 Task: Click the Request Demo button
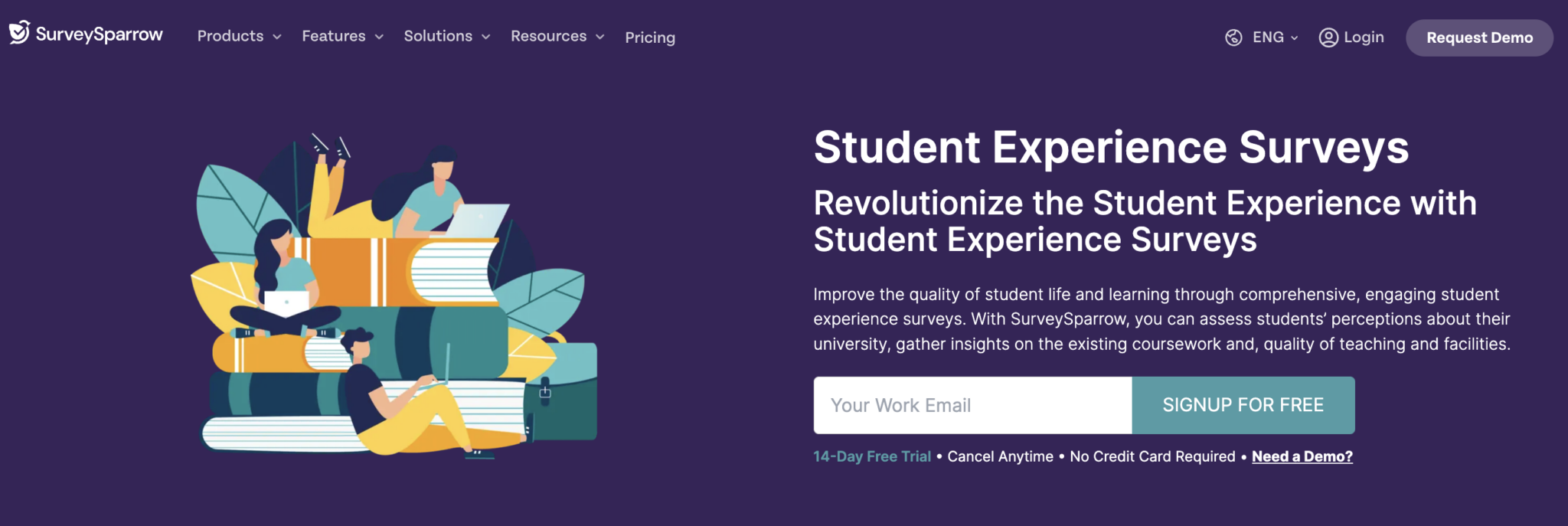click(1478, 37)
